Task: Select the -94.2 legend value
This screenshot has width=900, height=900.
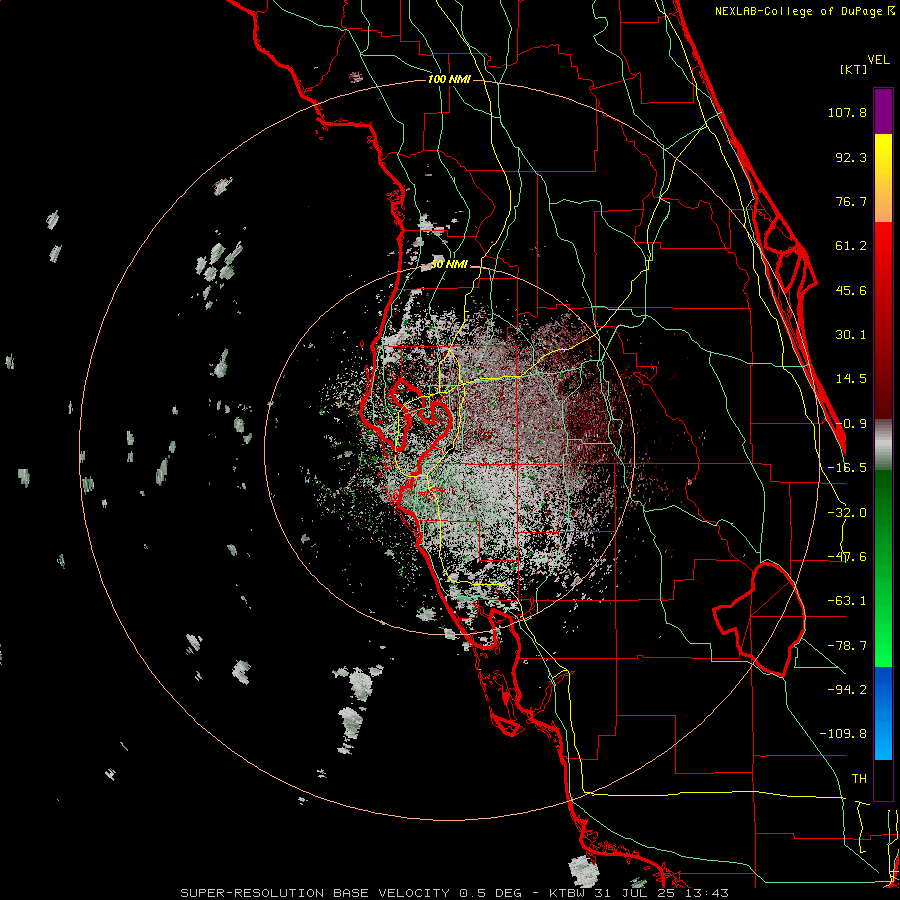Action: [x=847, y=689]
